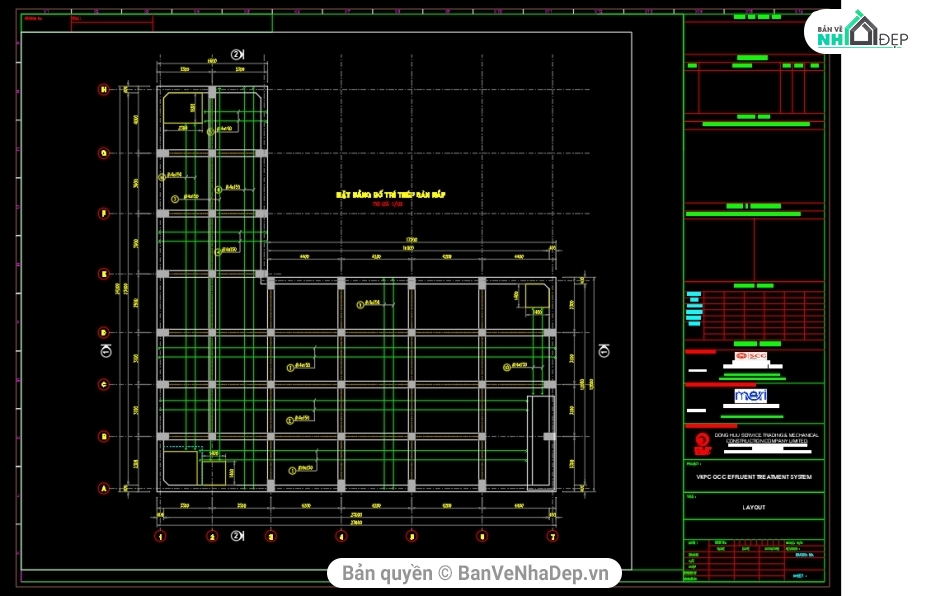
Task: Click column grid bubble 1 at bottom
Action: tap(159, 536)
